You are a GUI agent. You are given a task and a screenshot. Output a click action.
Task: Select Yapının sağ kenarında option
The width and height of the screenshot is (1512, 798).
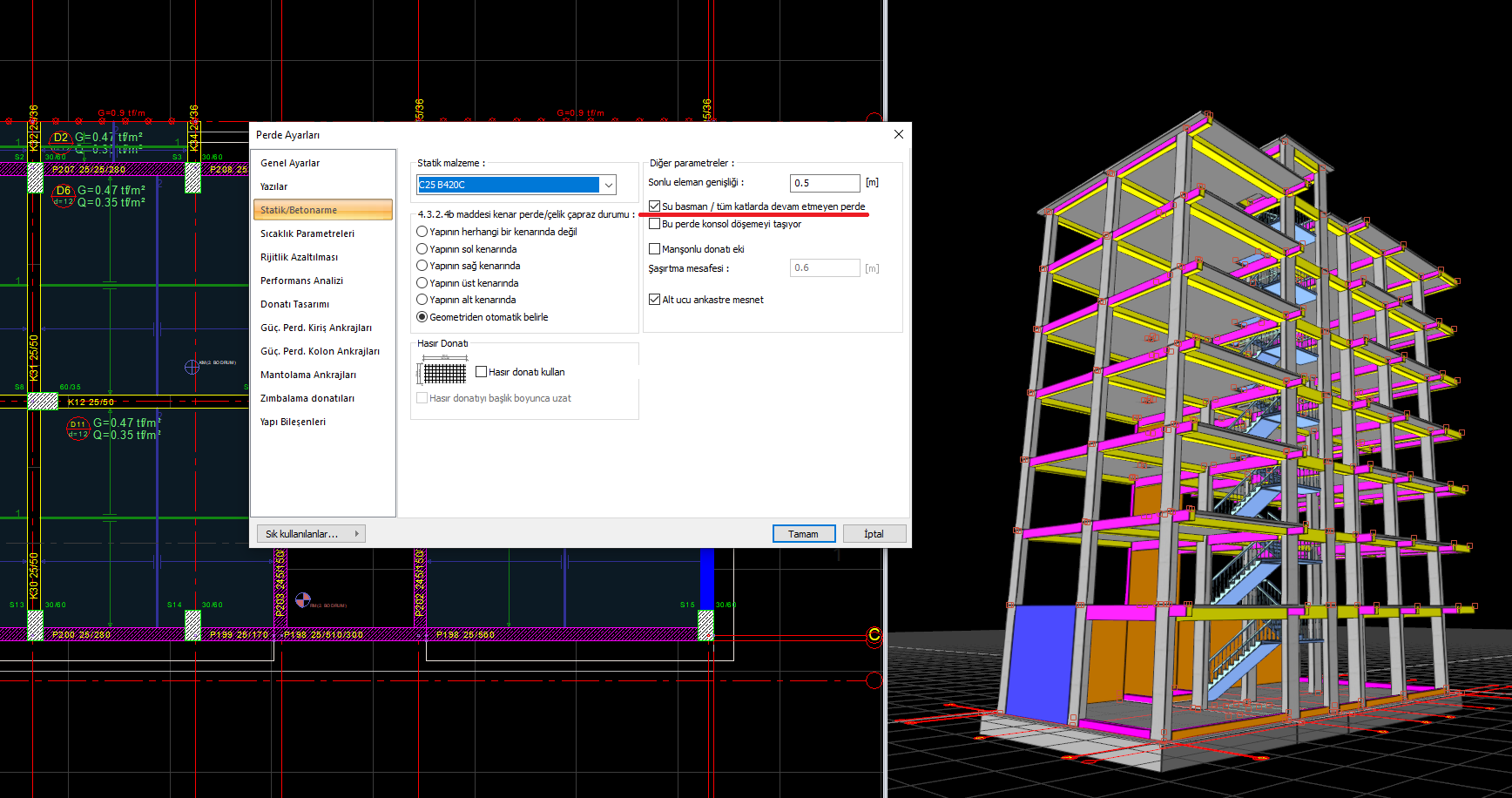pos(422,266)
